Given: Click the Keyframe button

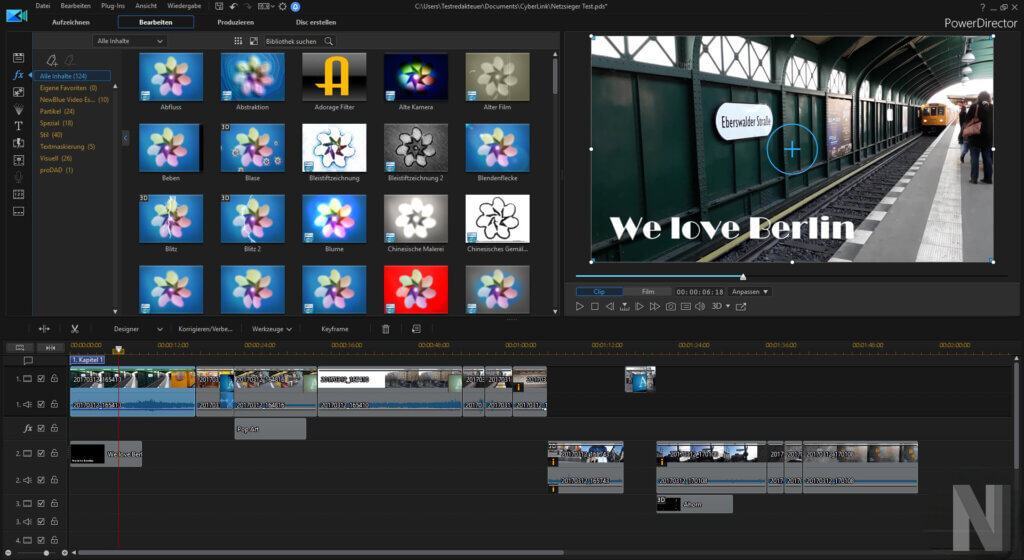Looking at the screenshot, I should (335, 328).
